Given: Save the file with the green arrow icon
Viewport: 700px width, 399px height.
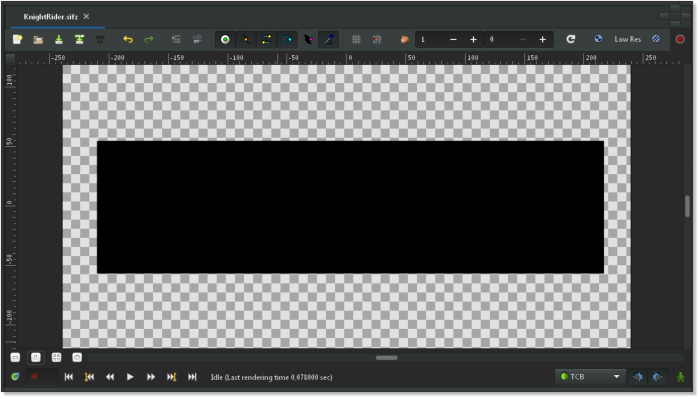Looking at the screenshot, I should (x=58, y=40).
